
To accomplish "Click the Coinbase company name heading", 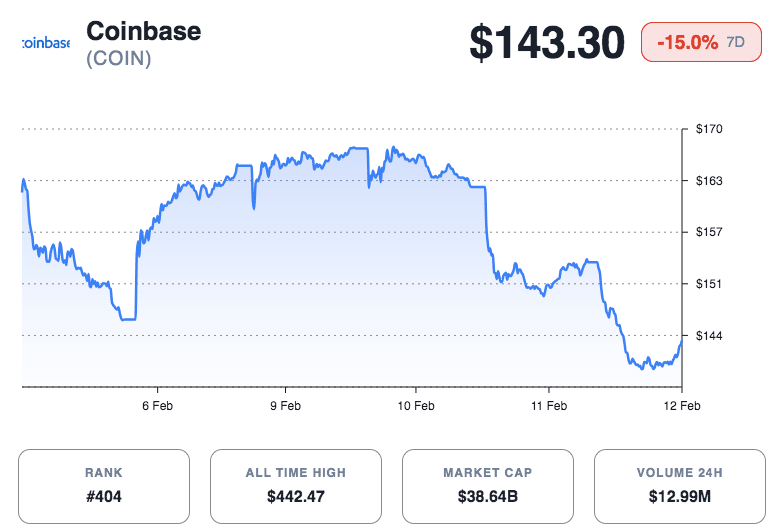I will (143, 31).
